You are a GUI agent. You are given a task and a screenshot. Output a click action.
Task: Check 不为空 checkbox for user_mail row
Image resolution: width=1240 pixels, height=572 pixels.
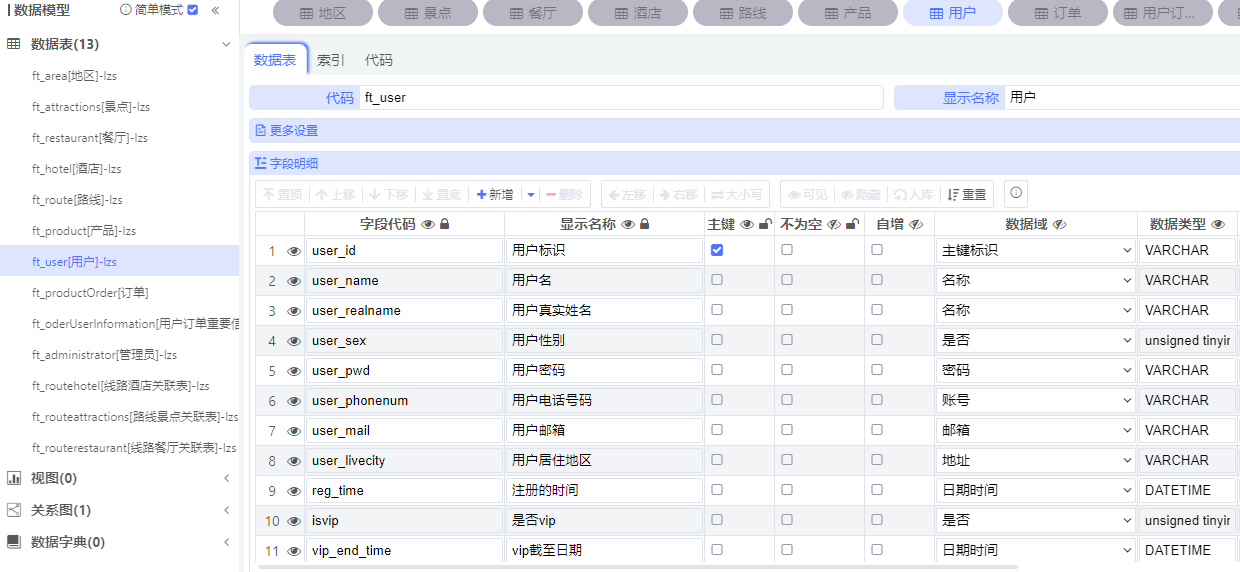[x=787, y=430]
